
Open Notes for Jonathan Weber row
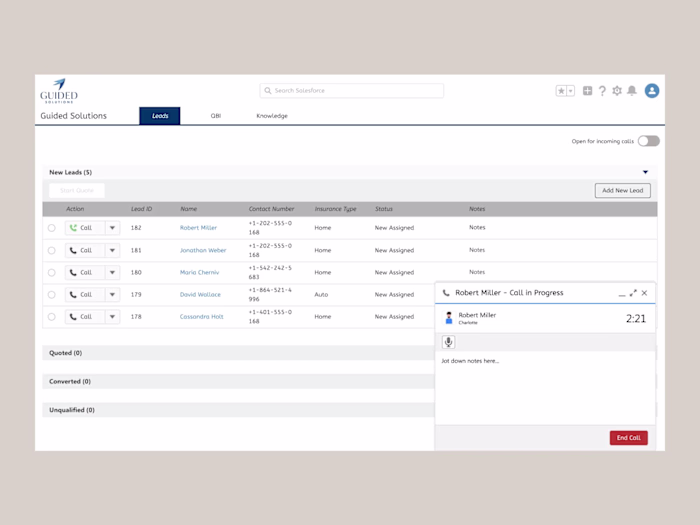[477, 250]
